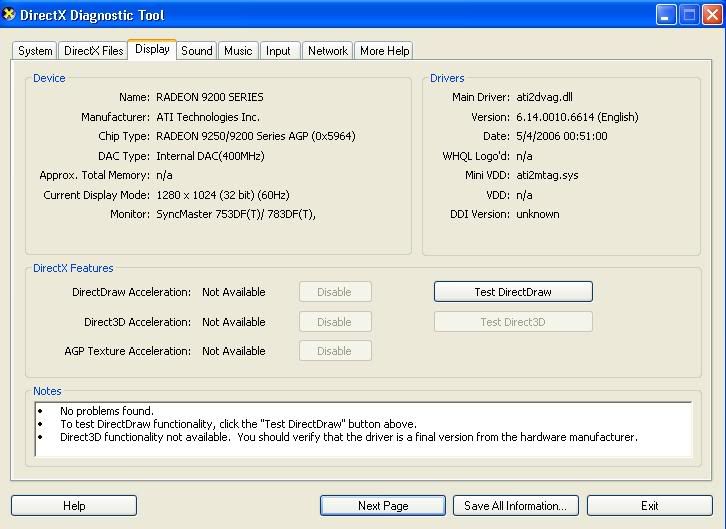Click driver date 5/4/2006 00:51:00
This screenshot has height=529, width=726.
coord(562,136)
